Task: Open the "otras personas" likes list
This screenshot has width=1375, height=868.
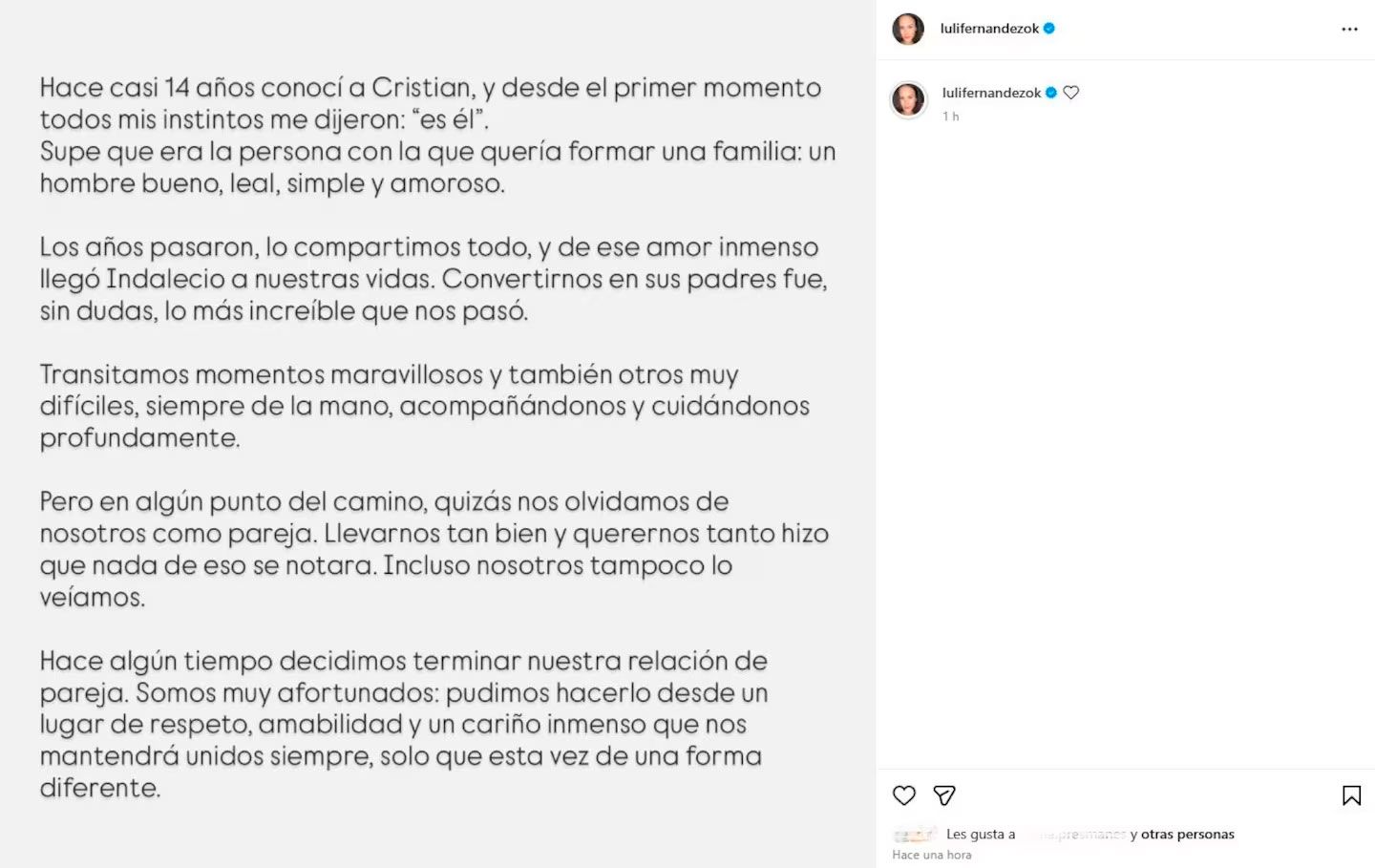Action: [x=1187, y=835]
